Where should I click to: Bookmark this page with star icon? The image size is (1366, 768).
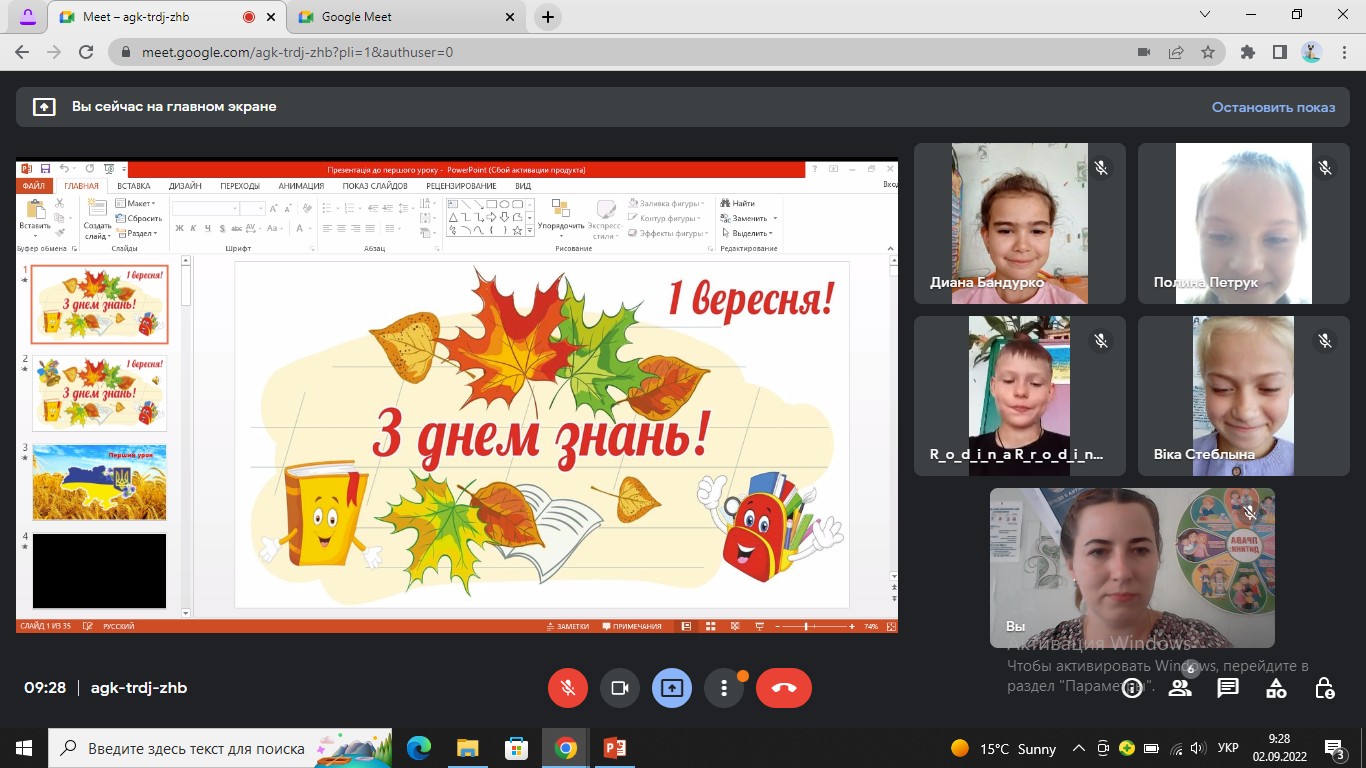(1208, 52)
